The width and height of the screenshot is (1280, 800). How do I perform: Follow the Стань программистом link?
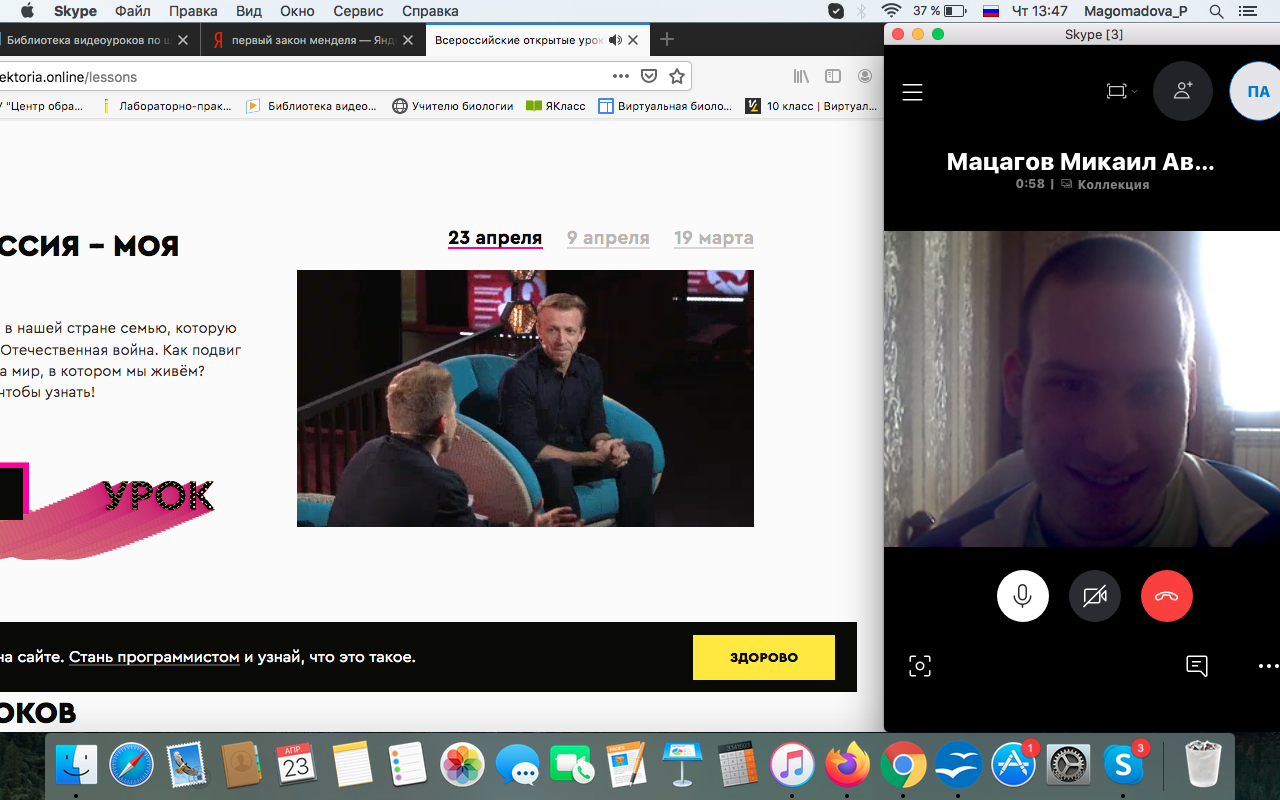(x=154, y=657)
